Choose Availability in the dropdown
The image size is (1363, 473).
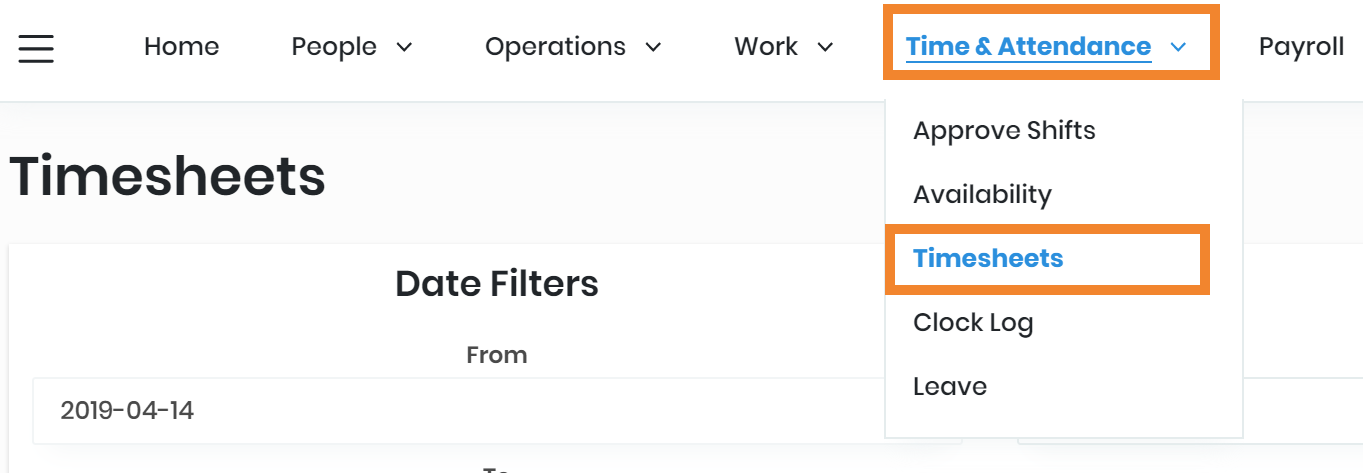pos(982,195)
